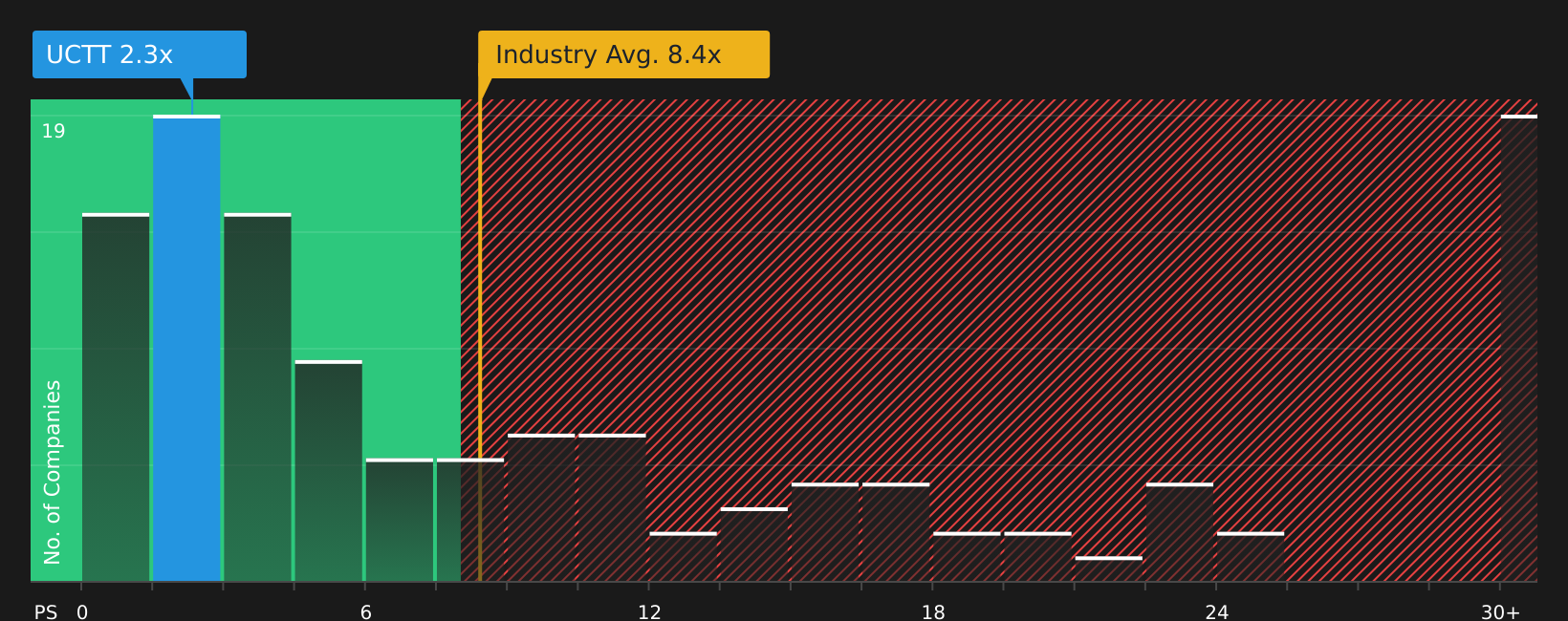
Task: Click the UCTT 2.3x blue label
Action: click(140, 54)
